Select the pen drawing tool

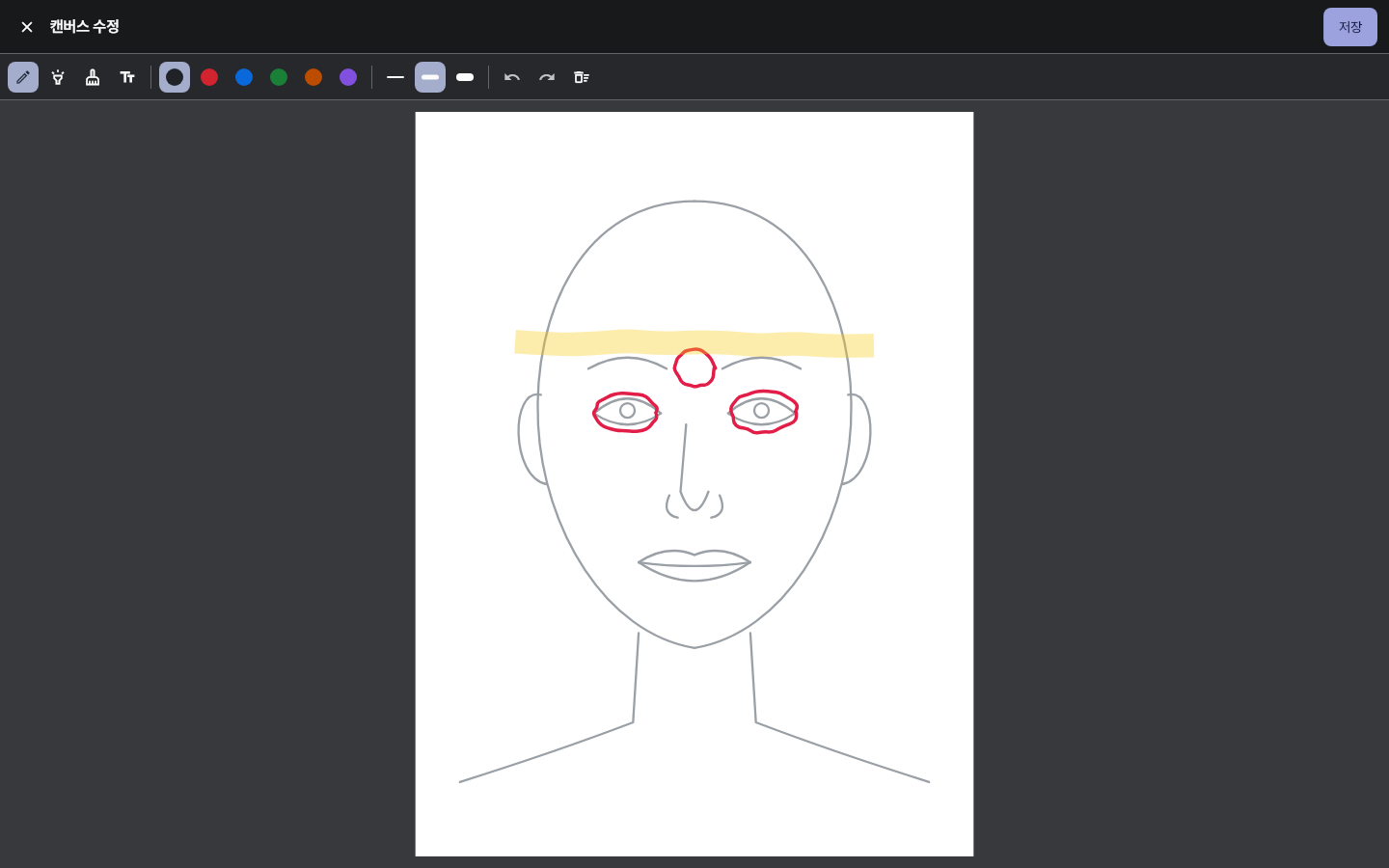23,77
